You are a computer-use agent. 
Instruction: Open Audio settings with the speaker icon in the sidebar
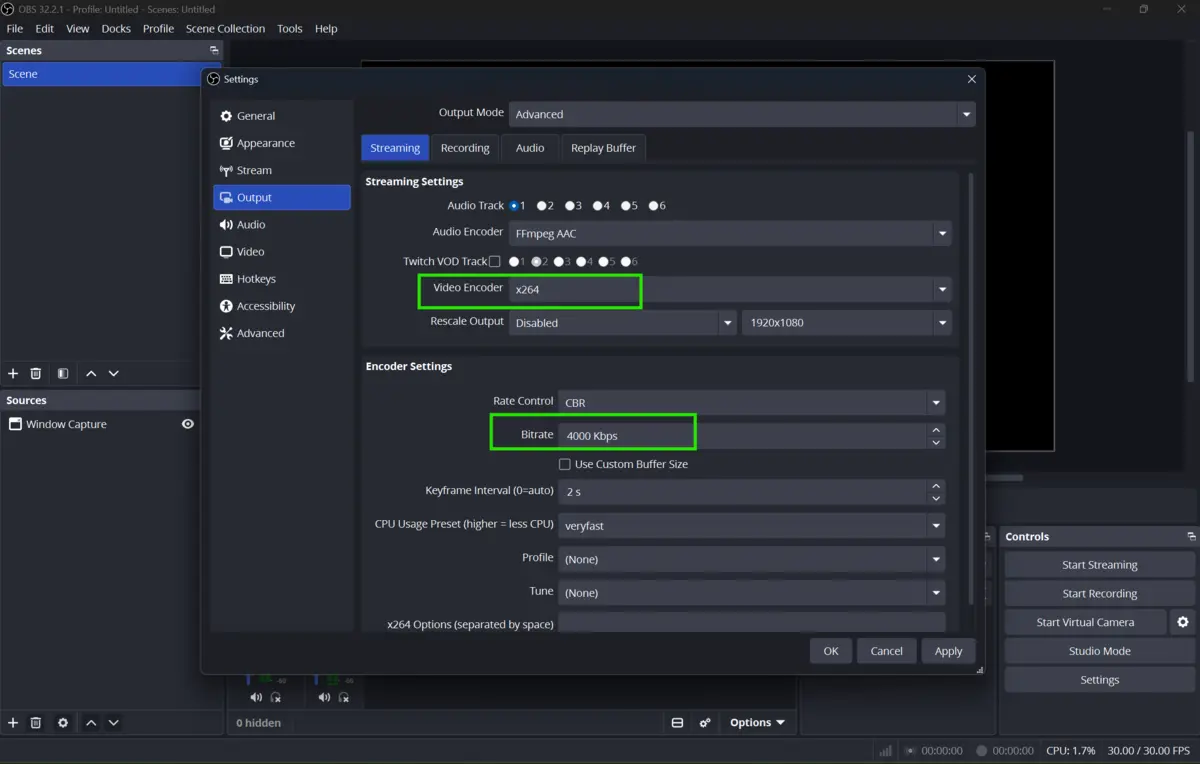tap(226, 225)
